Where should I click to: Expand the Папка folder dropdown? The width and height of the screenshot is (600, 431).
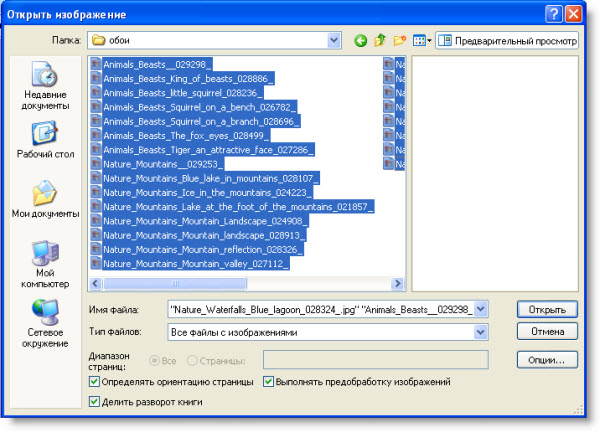pyautogui.click(x=334, y=40)
